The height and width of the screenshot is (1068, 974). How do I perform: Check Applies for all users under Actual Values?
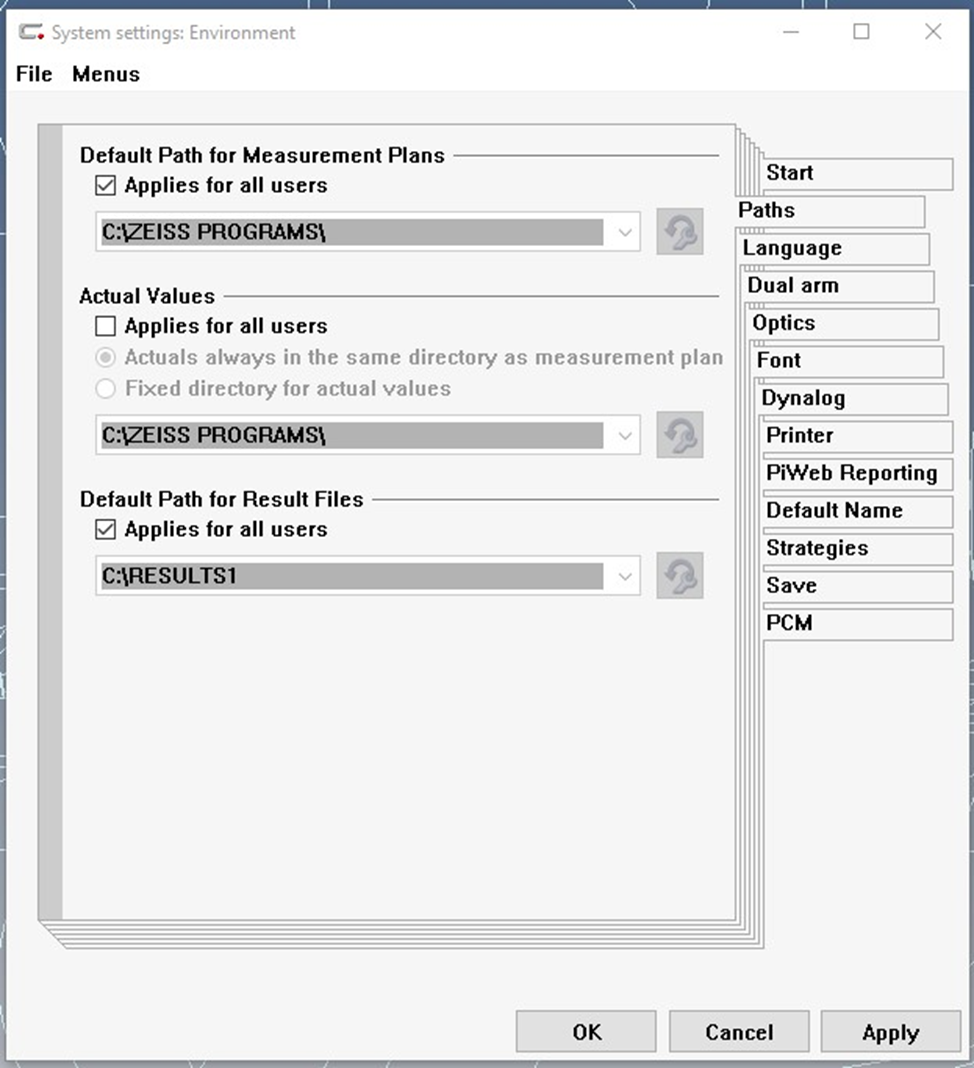[x=106, y=326]
